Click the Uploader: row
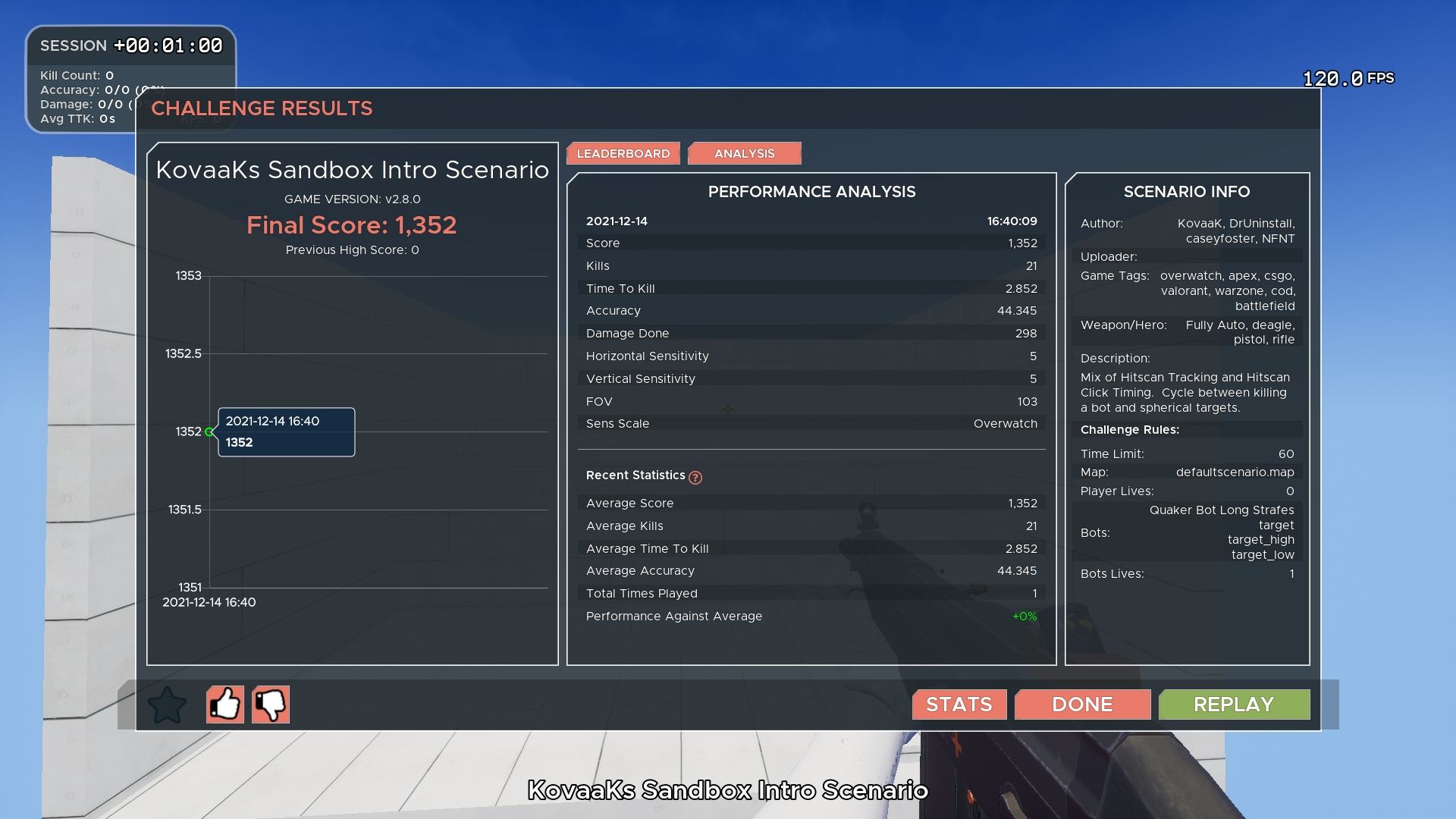The width and height of the screenshot is (1456, 819). (1188, 257)
